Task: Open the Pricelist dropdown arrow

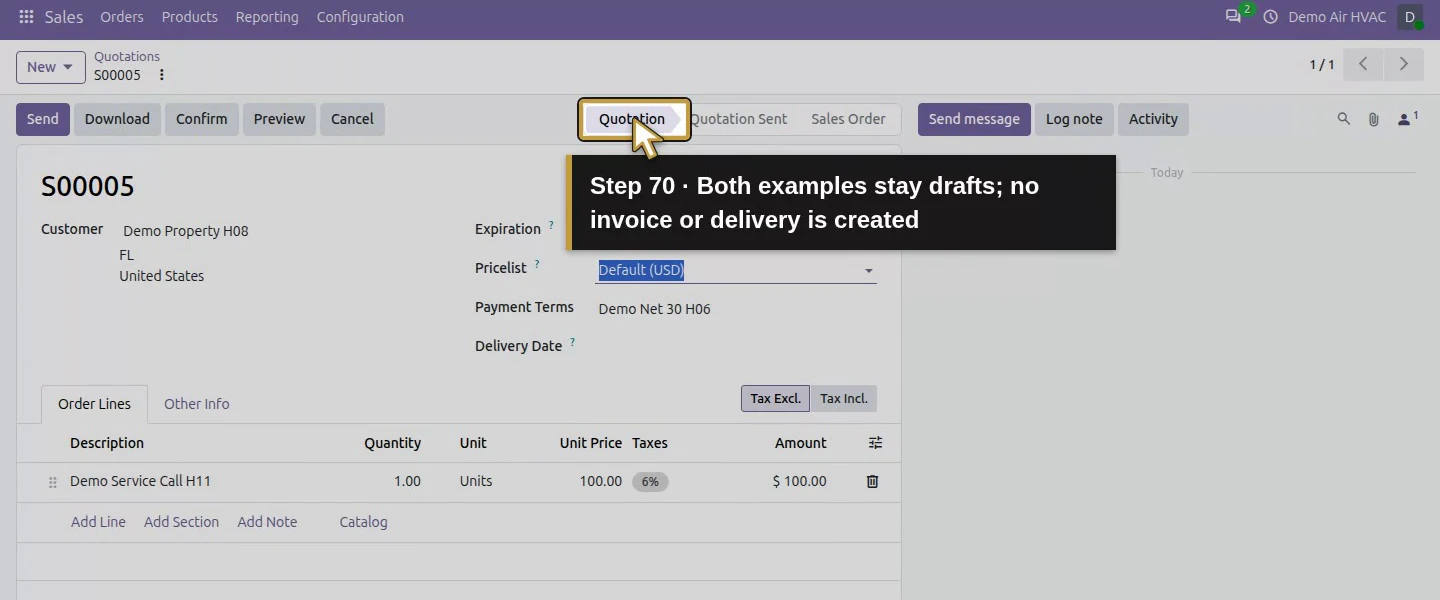Action: (868, 270)
